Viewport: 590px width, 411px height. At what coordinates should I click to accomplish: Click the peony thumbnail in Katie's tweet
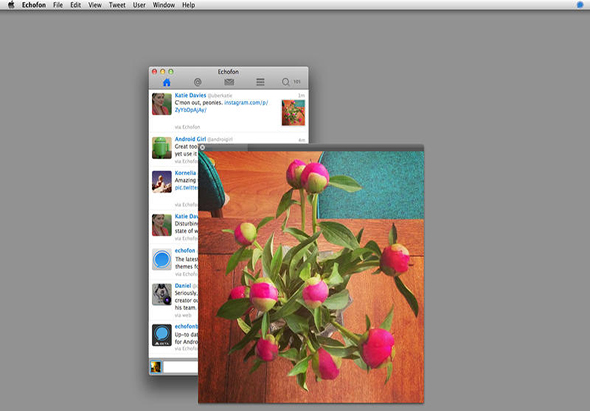293,113
